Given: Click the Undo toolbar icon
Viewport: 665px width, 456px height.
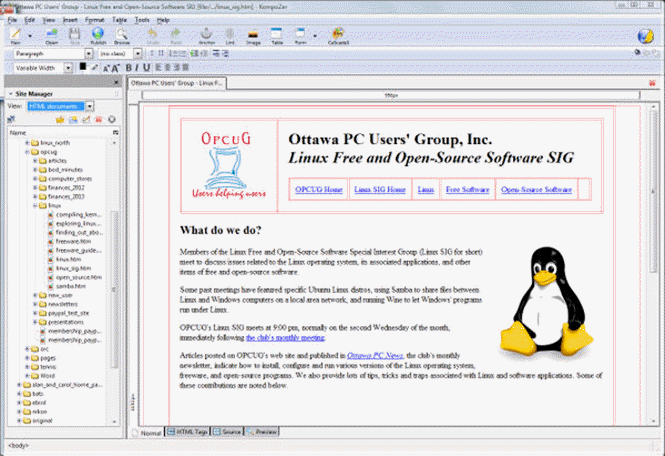Looking at the screenshot, I should pyautogui.click(x=153, y=35).
